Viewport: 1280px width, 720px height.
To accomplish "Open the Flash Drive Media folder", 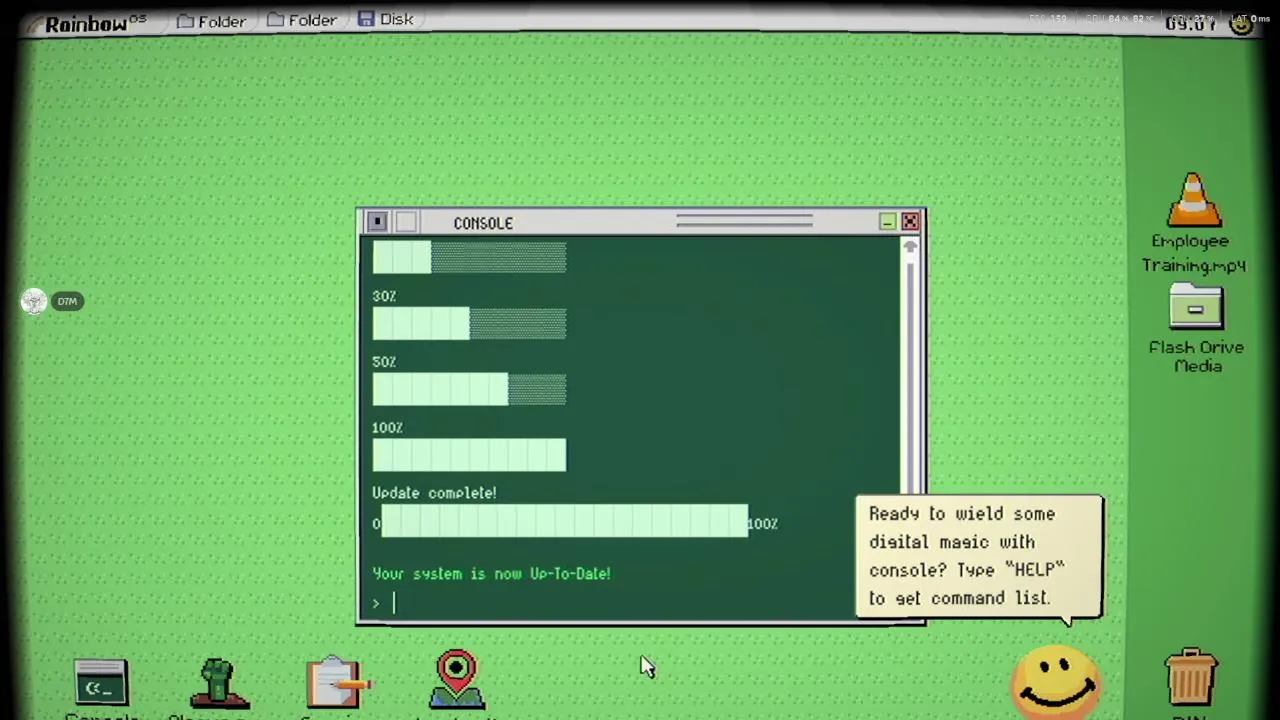I will point(1196,330).
